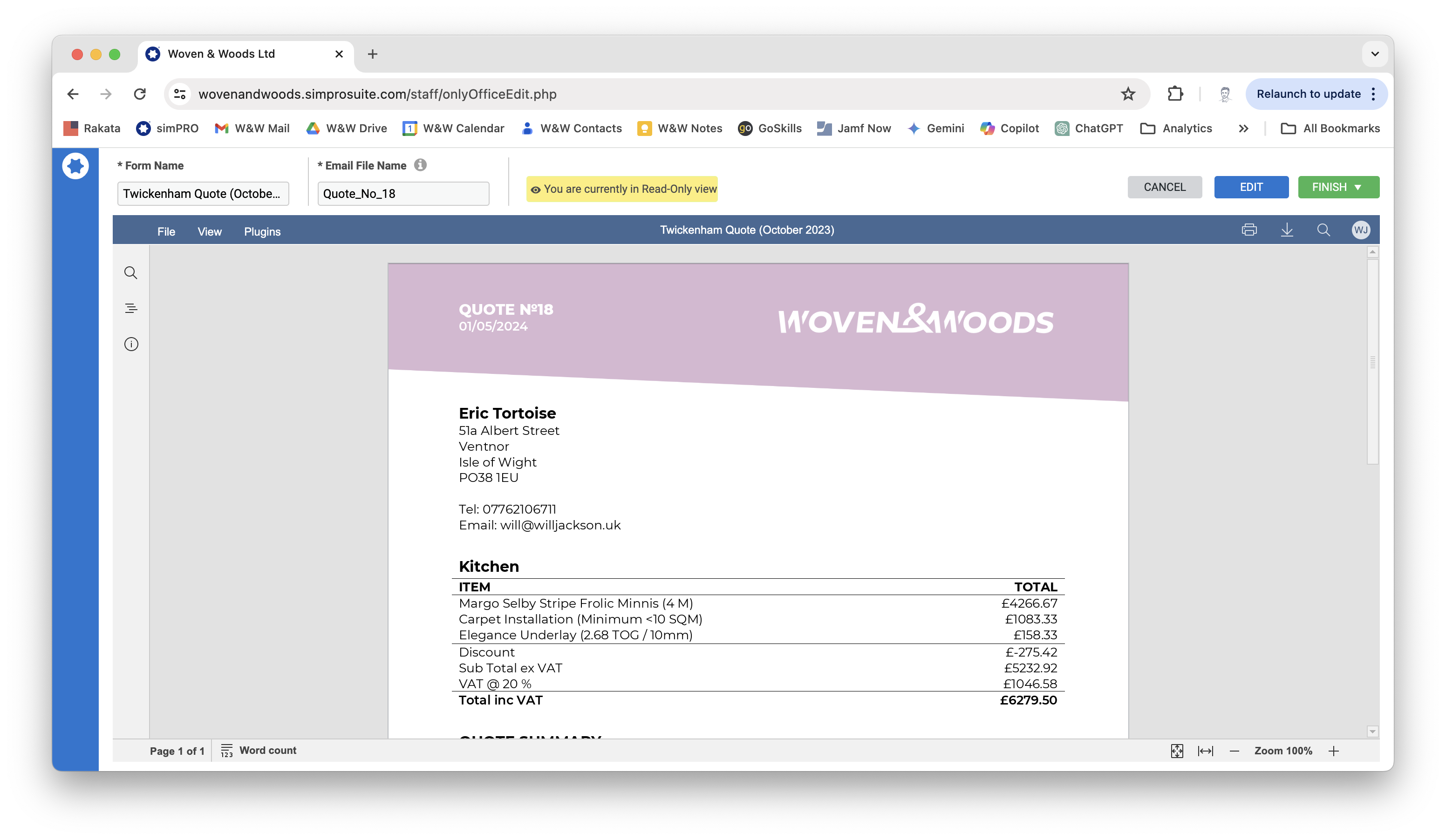Click the WJ user avatar

click(1360, 230)
